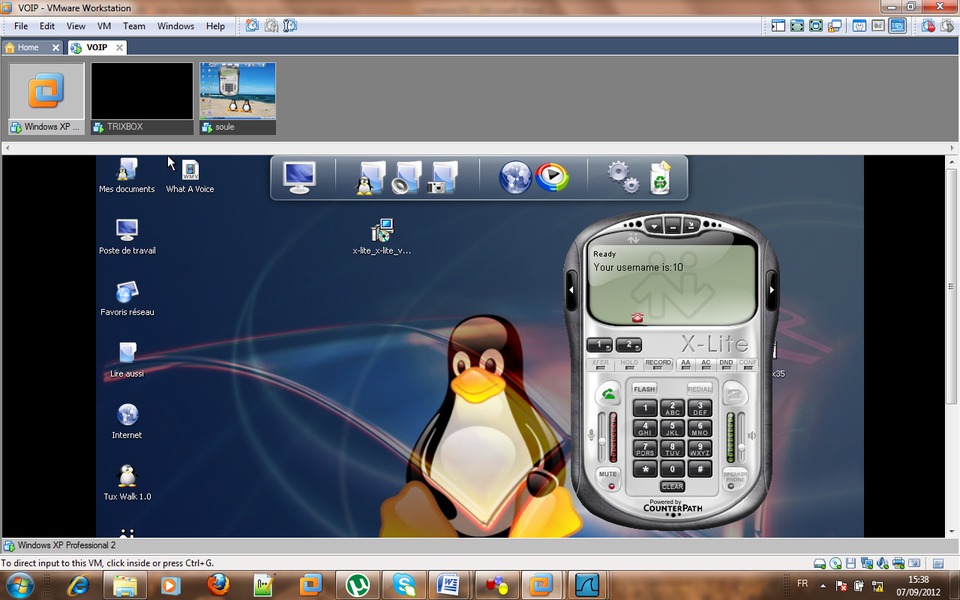
Task: Expand the left side drawer of X-Lite
Action: click(572, 290)
